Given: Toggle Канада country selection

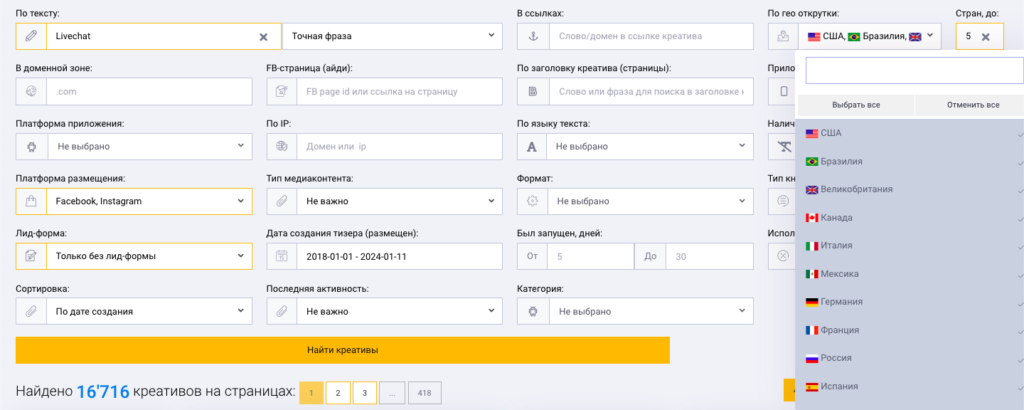Looking at the screenshot, I should coord(910,217).
